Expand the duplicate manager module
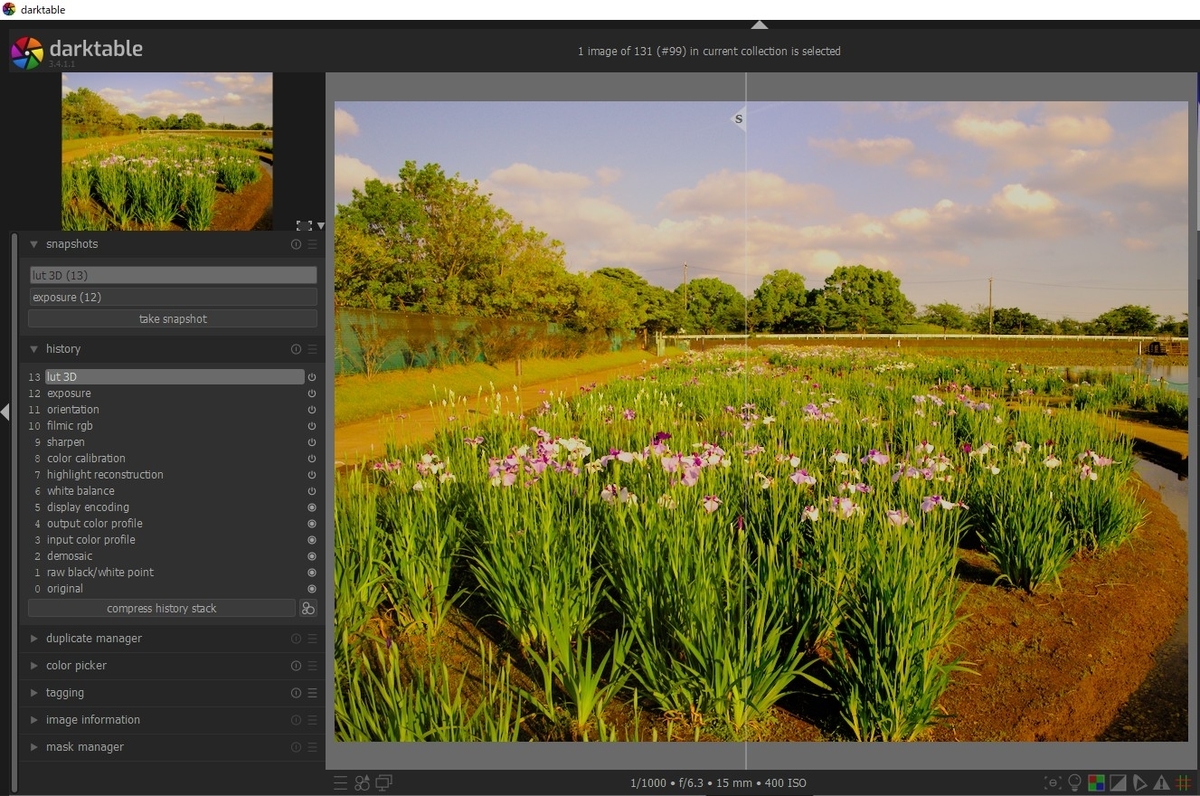Image resolution: width=1200 pixels, height=796 pixels. (33, 639)
